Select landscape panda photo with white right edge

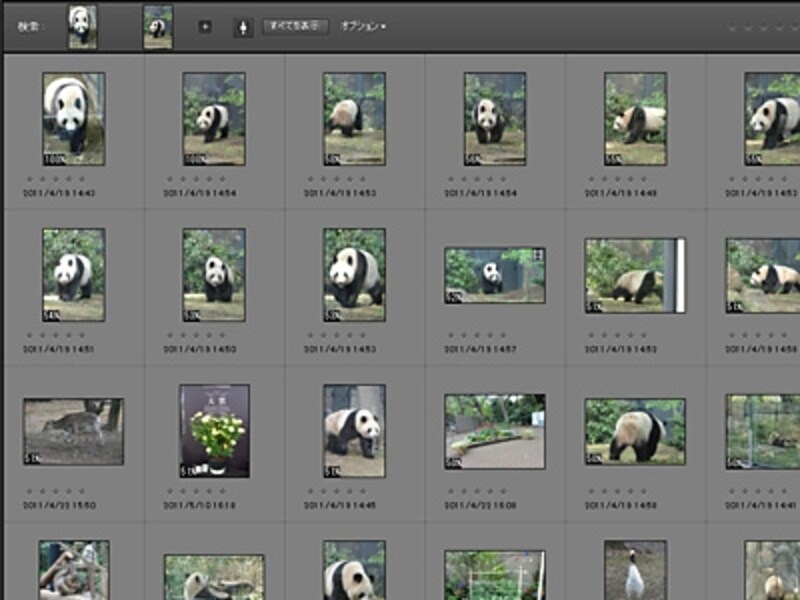tap(635, 276)
